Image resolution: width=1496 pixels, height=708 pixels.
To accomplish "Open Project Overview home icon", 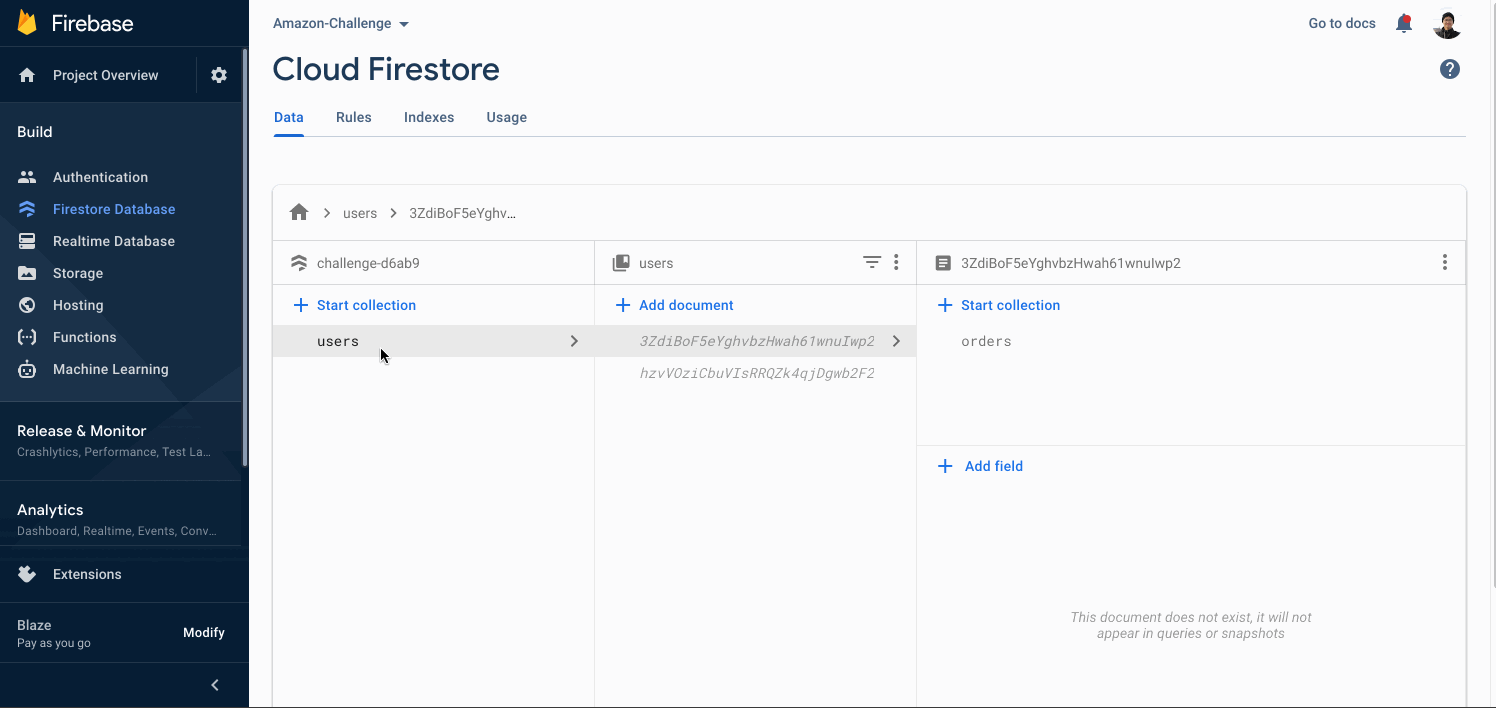I will point(27,75).
